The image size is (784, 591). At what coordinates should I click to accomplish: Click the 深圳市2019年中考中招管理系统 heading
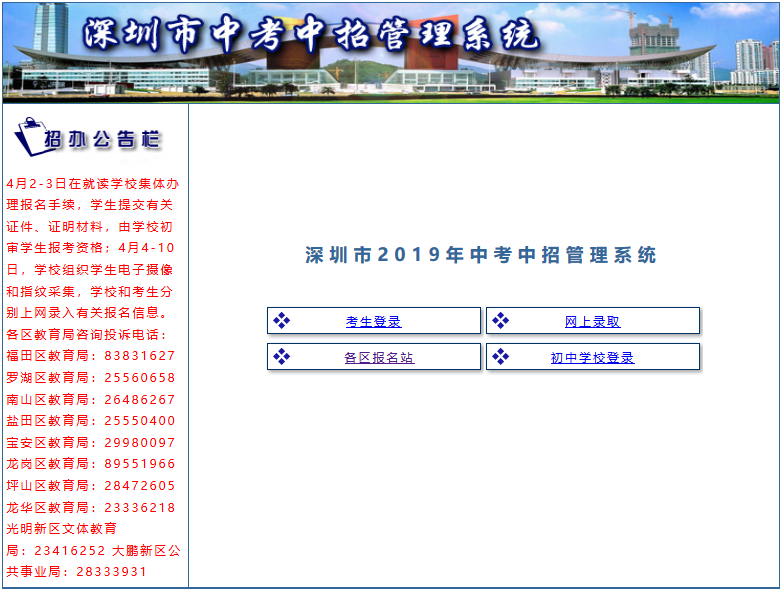(x=481, y=255)
